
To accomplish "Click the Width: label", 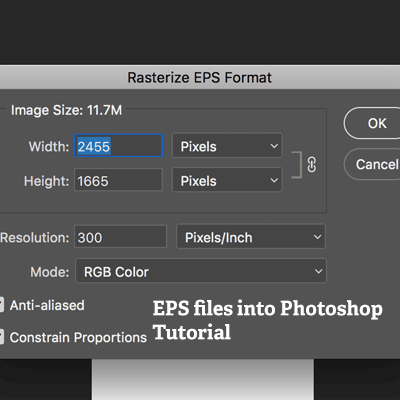I will point(49,146).
